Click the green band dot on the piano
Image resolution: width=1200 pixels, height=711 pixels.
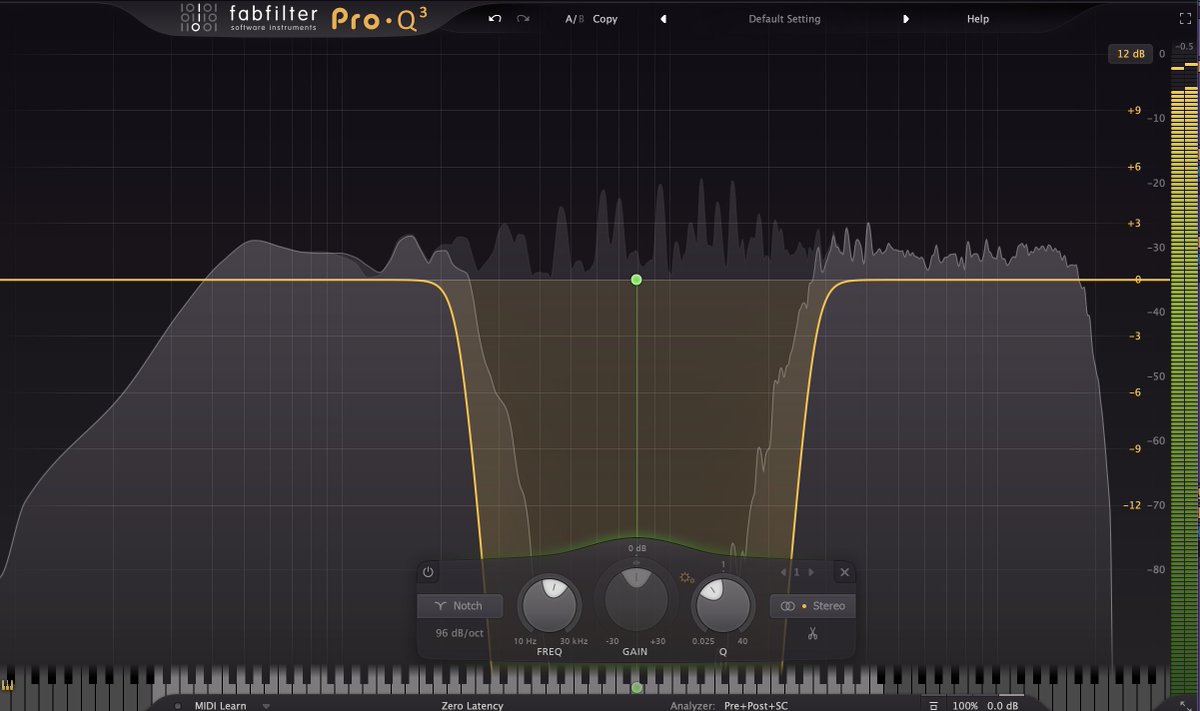[x=636, y=688]
